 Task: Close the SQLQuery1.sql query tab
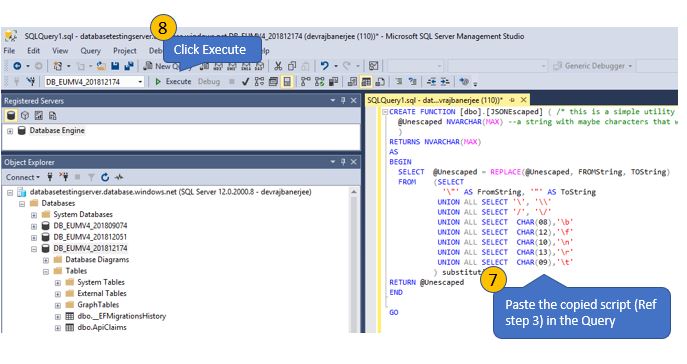coord(523,100)
